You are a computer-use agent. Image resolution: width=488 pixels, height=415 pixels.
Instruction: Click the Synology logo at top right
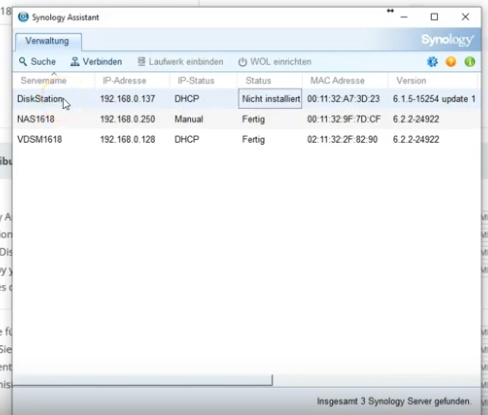point(447,40)
